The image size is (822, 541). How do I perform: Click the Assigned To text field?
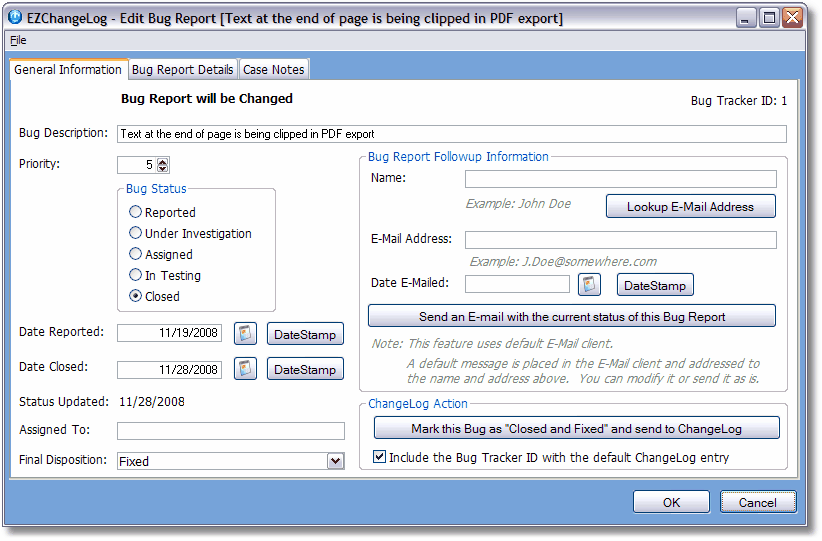230,431
